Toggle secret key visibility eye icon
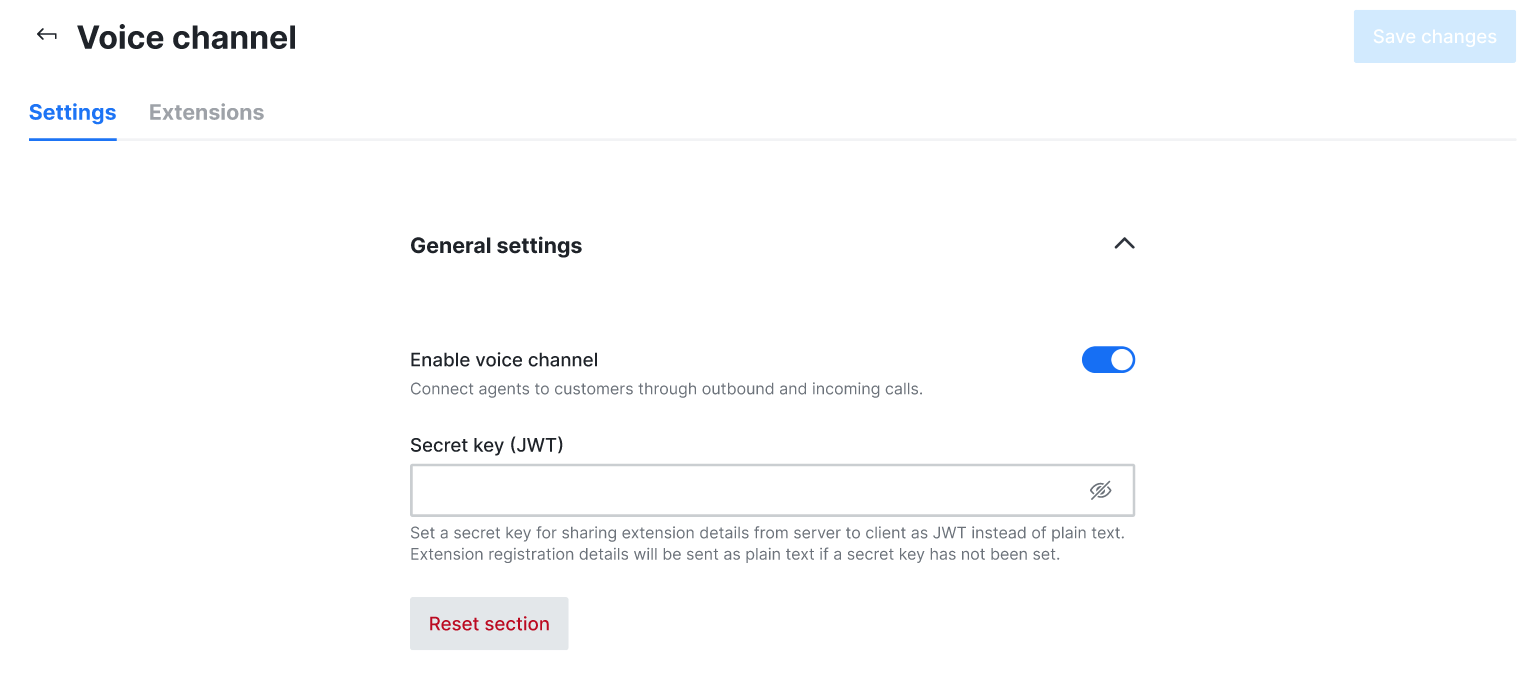 click(x=1100, y=490)
